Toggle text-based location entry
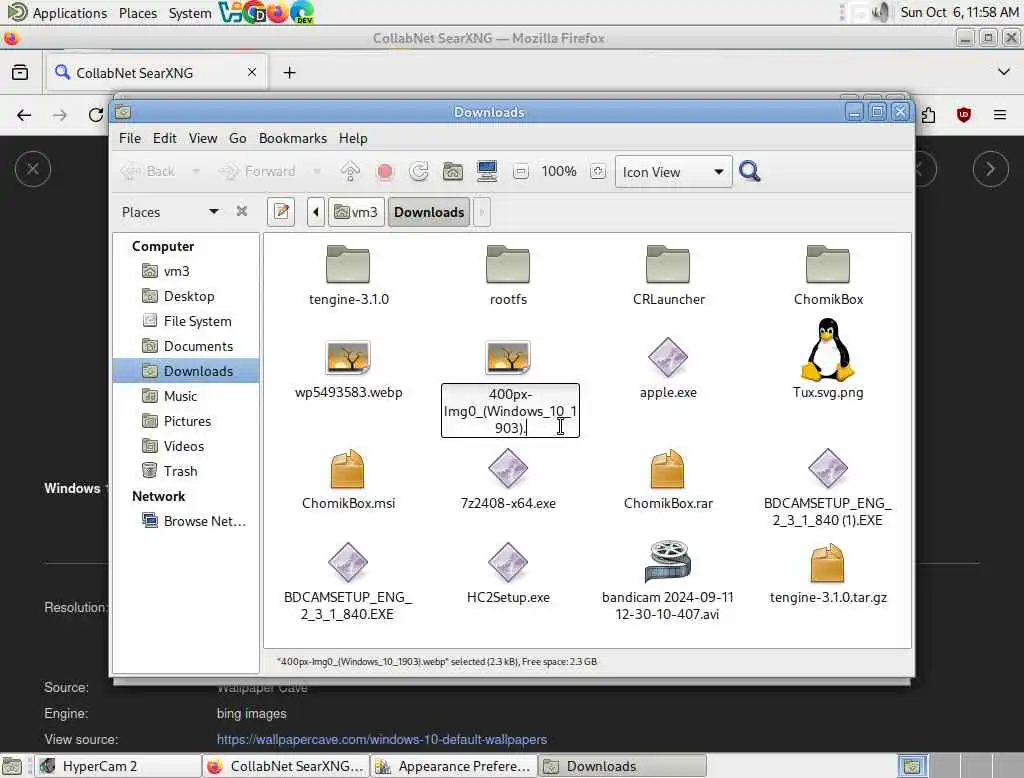The height and width of the screenshot is (778, 1024). [281, 212]
